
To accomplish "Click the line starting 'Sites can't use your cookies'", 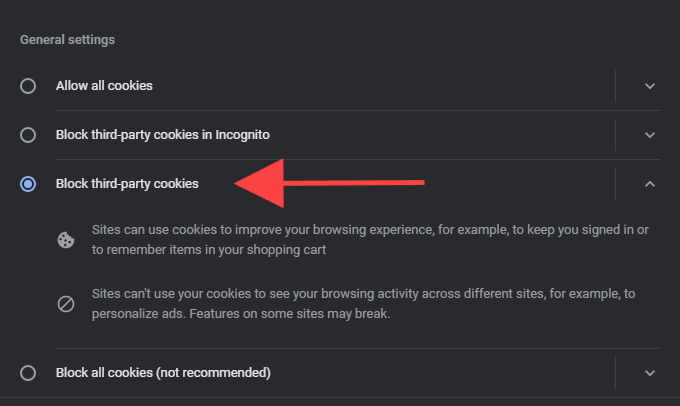I will [x=363, y=294].
